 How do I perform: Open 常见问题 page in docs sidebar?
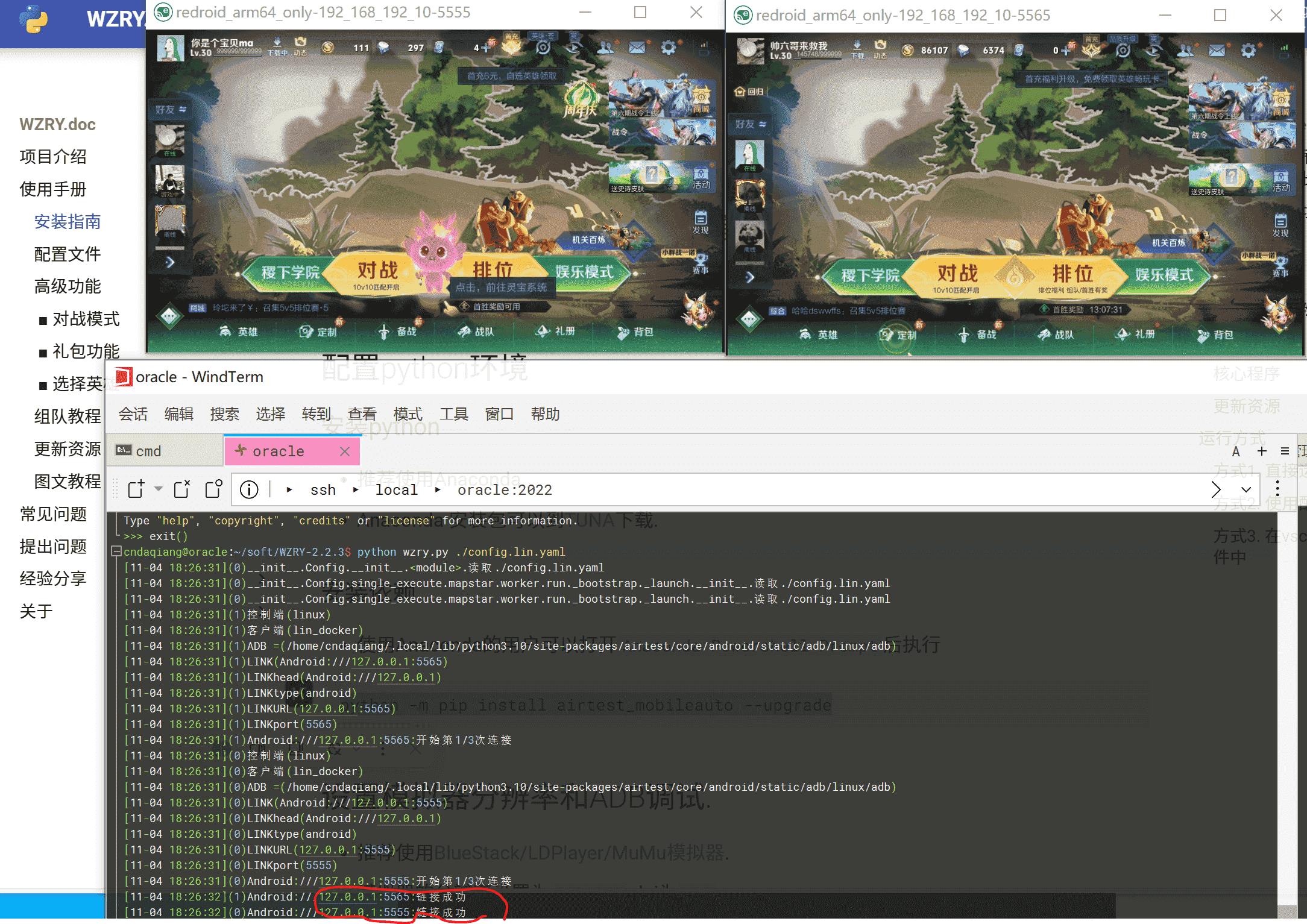click(x=53, y=514)
